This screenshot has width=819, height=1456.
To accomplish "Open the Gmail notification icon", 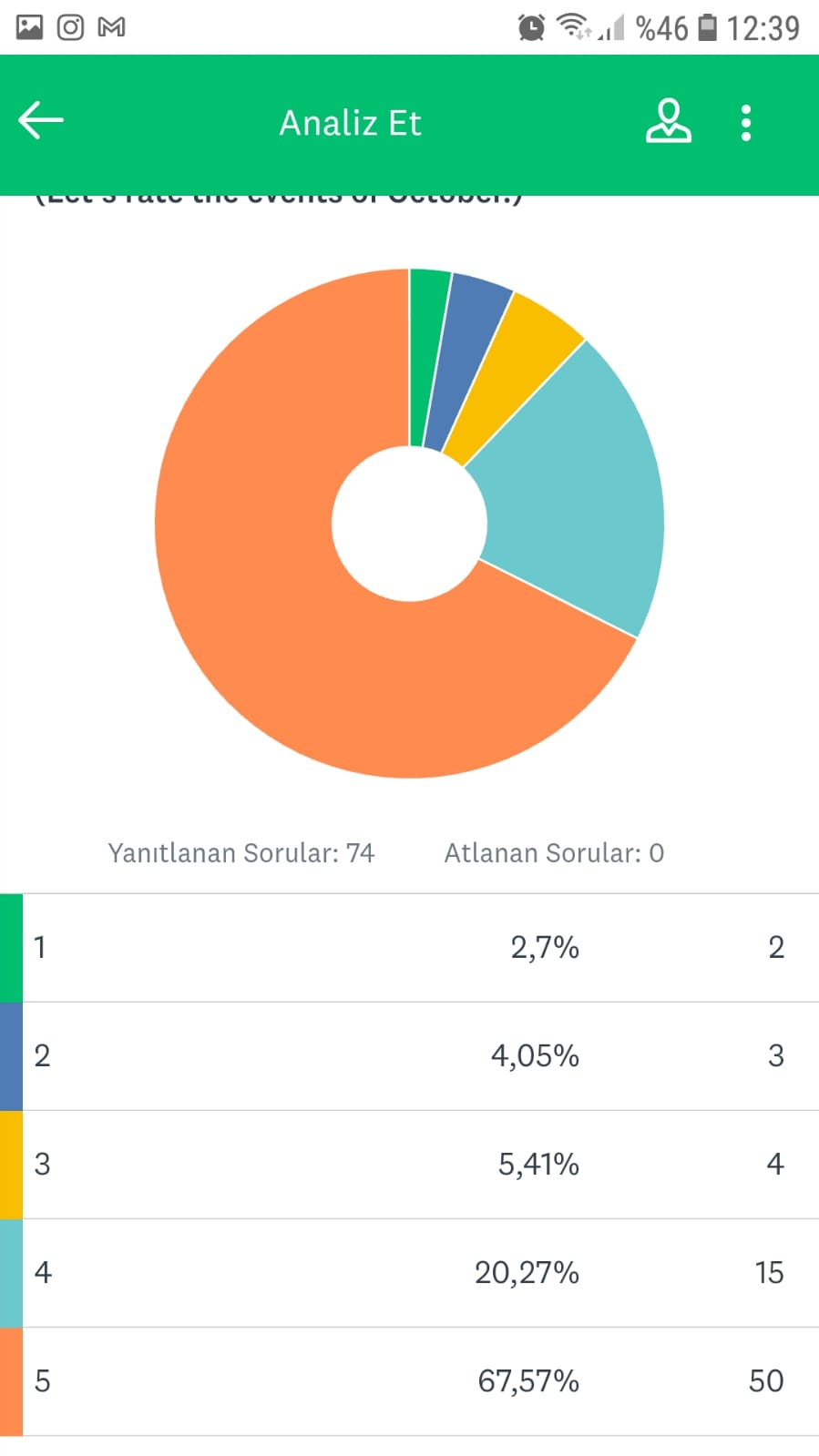I will tap(112, 26).
